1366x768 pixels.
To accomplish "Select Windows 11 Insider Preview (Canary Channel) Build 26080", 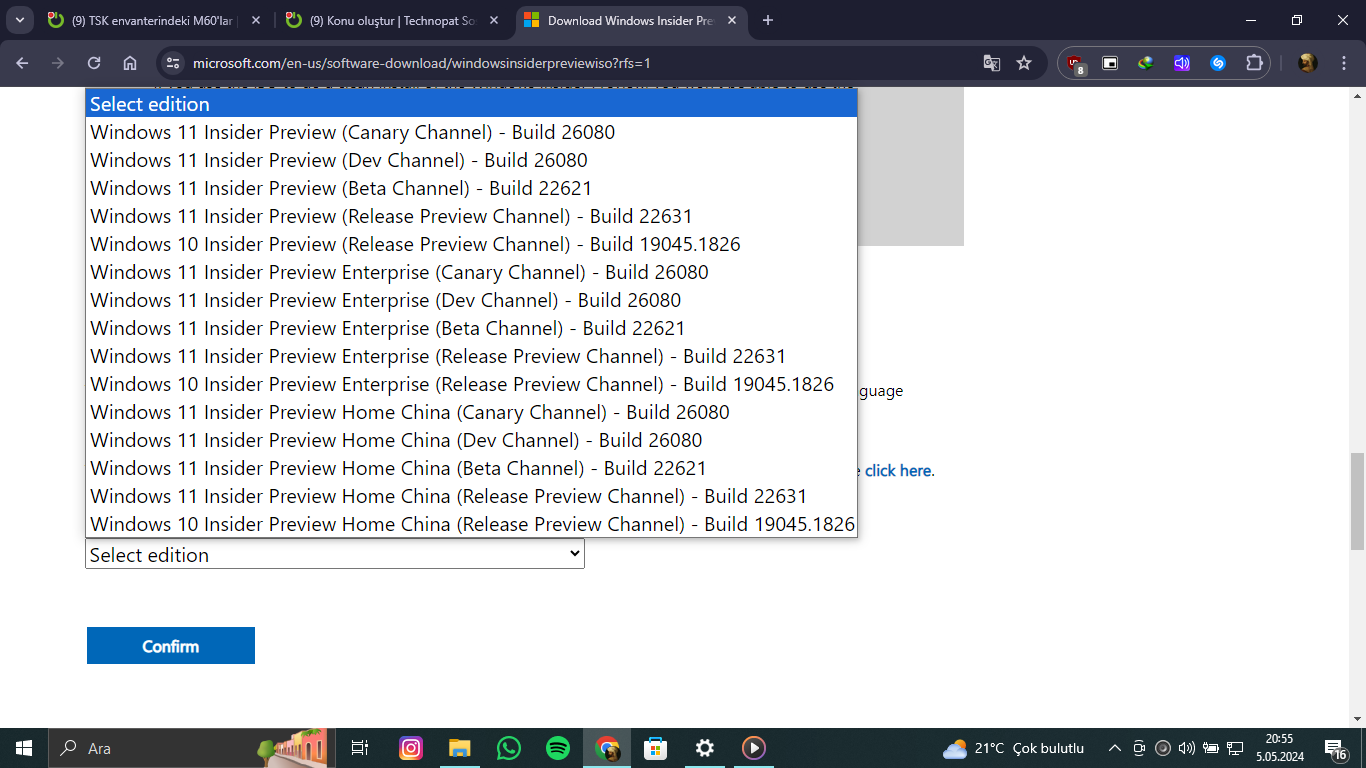I will click(471, 132).
